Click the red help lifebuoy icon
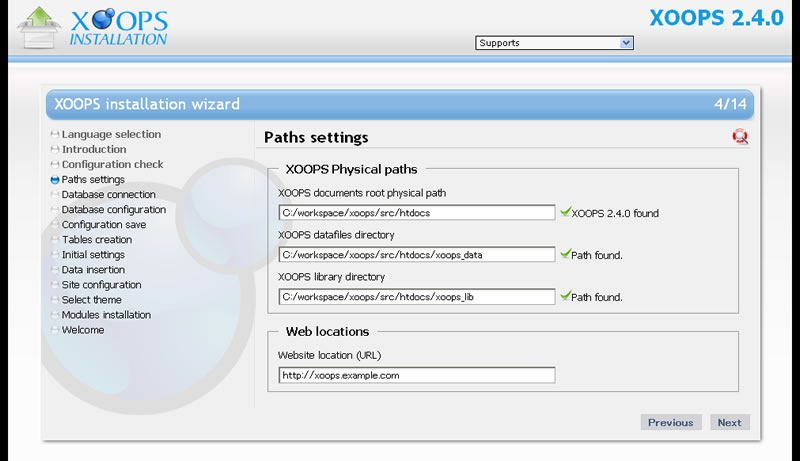This screenshot has width=800, height=461. tap(740, 136)
